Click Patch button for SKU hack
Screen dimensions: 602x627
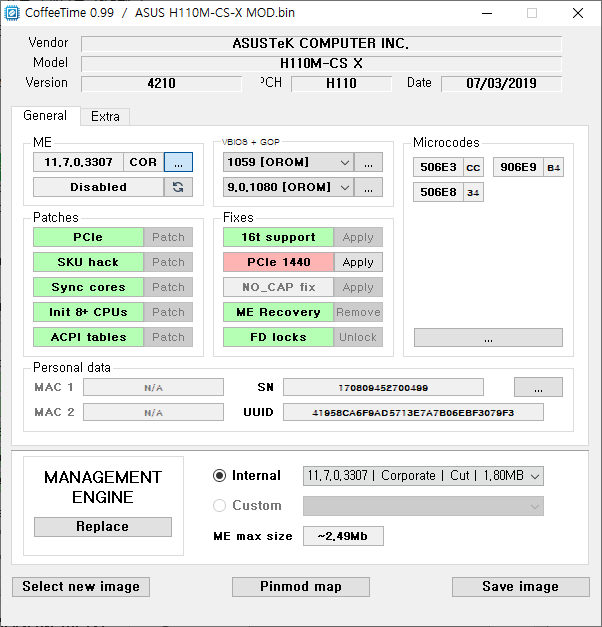168,262
